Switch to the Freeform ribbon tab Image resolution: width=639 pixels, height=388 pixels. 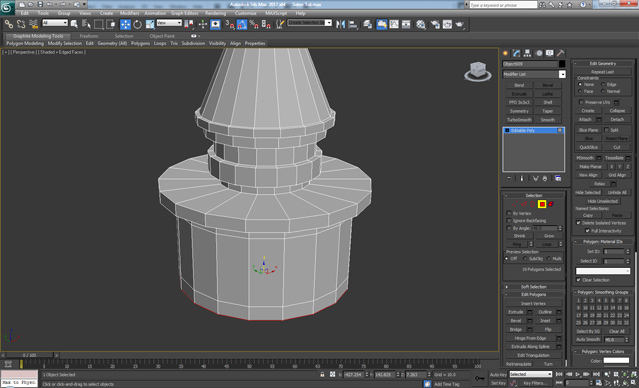(x=89, y=36)
